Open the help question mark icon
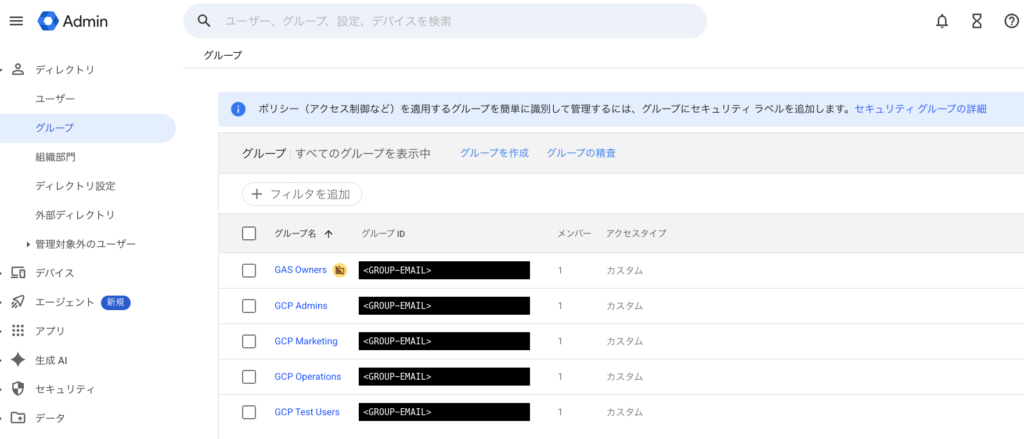 tap(1011, 22)
